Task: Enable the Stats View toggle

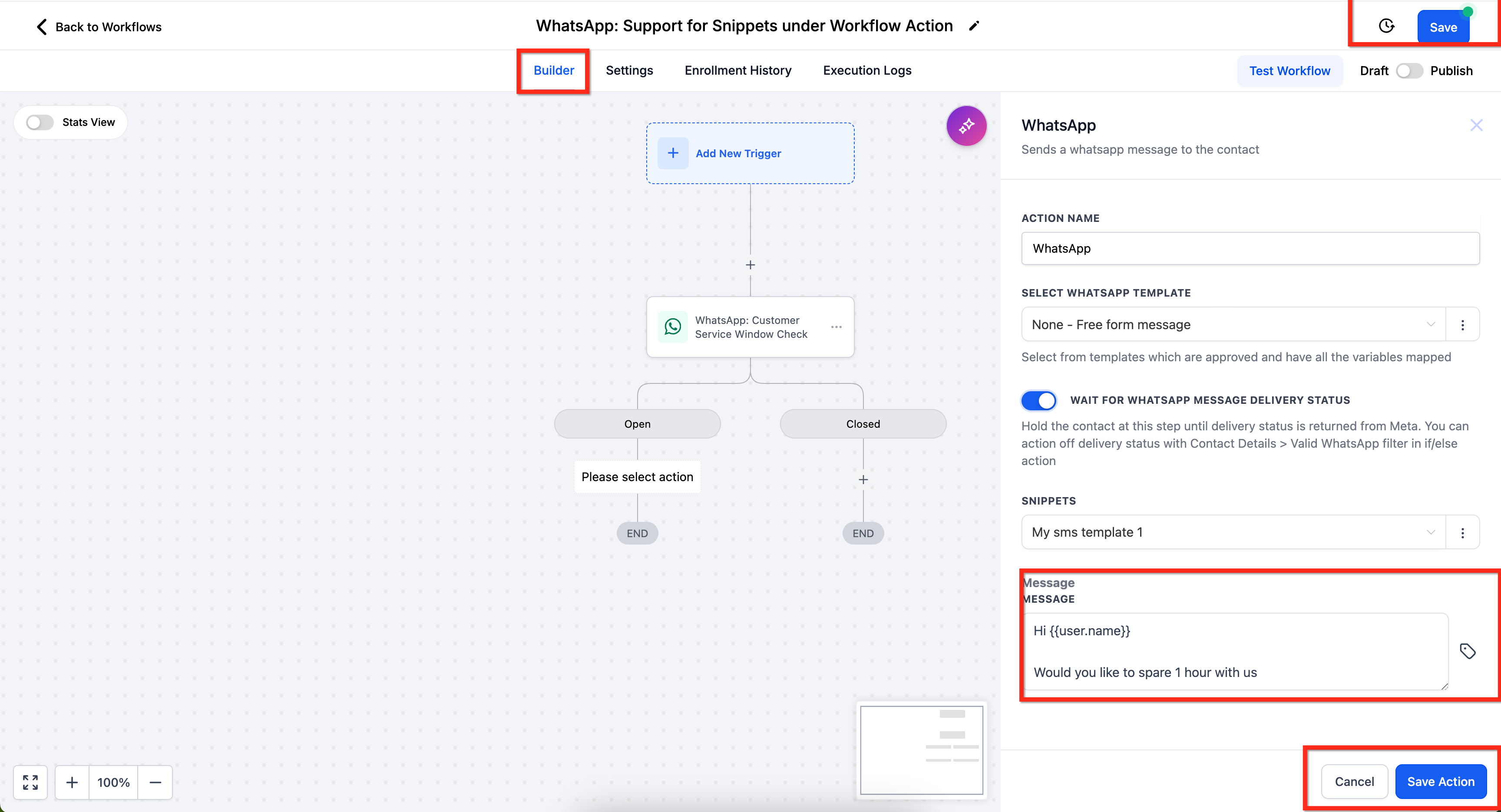Action: click(40, 122)
